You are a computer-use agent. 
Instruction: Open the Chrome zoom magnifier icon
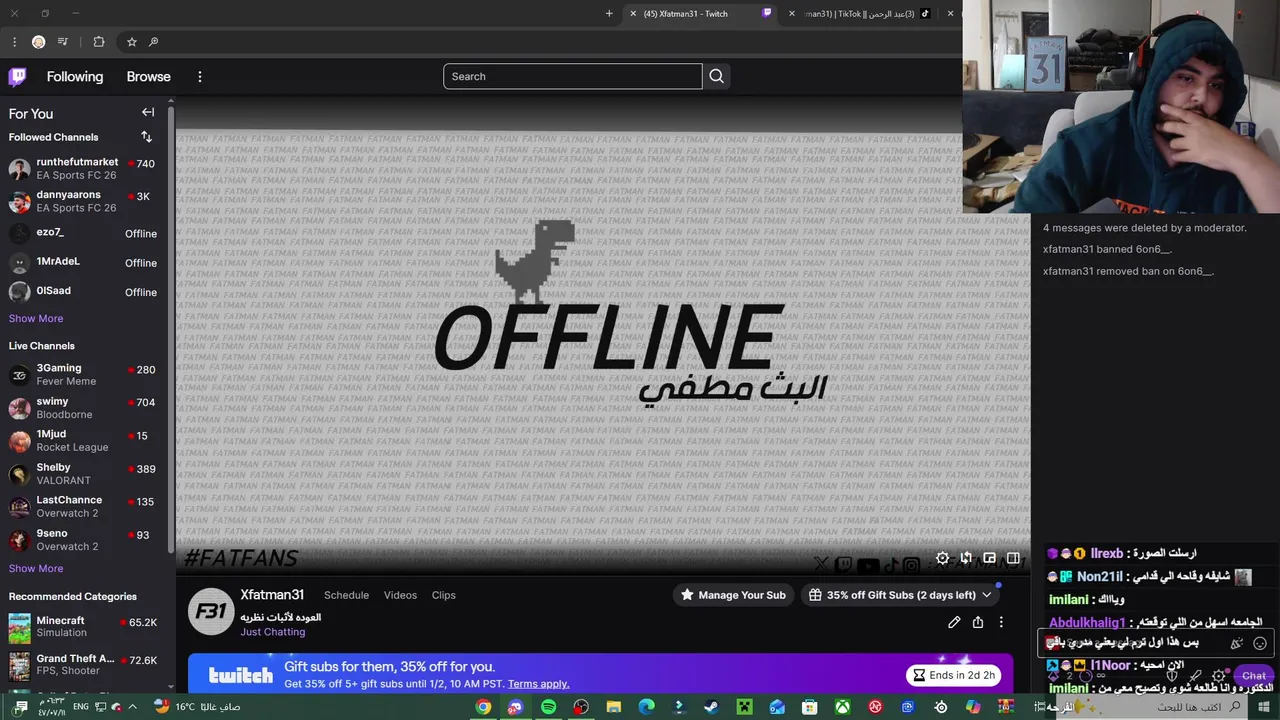click(153, 42)
